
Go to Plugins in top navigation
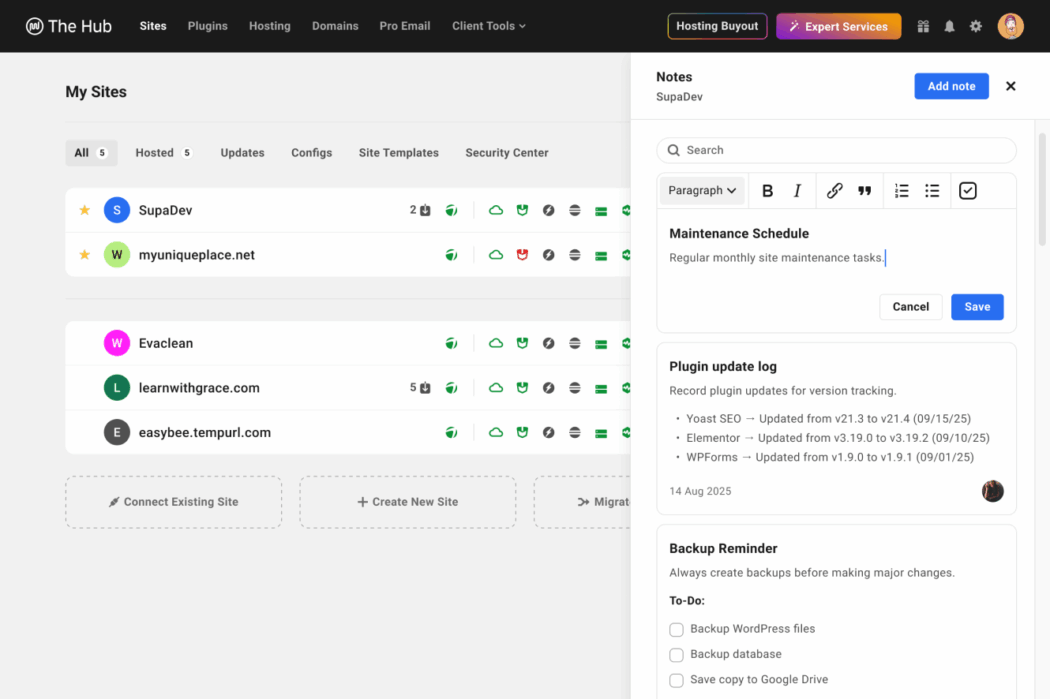click(207, 26)
